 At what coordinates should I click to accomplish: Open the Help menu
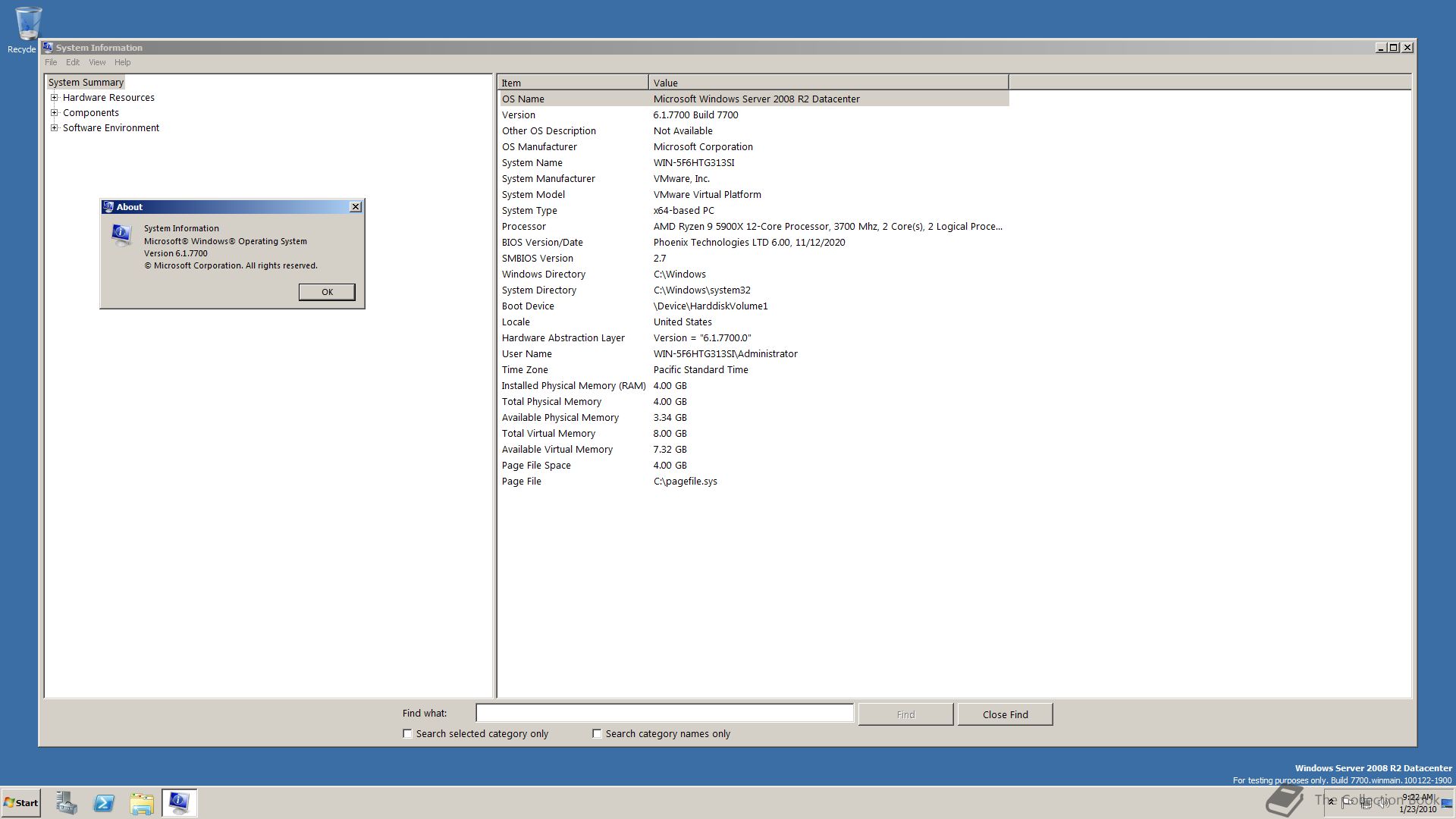click(123, 62)
